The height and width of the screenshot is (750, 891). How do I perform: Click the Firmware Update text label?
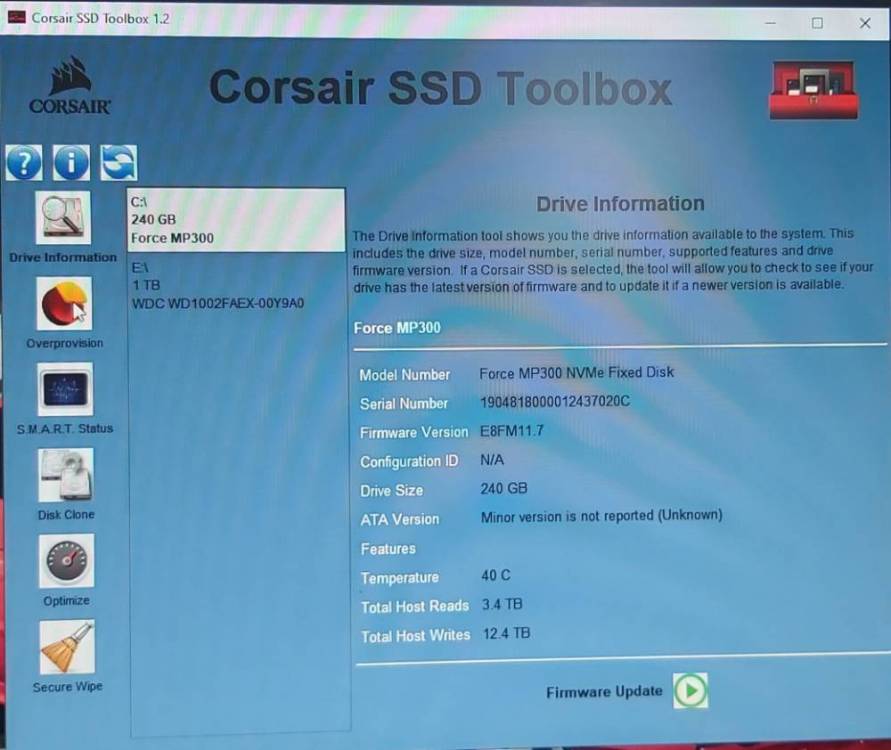pyautogui.click(x=604, y=692)
